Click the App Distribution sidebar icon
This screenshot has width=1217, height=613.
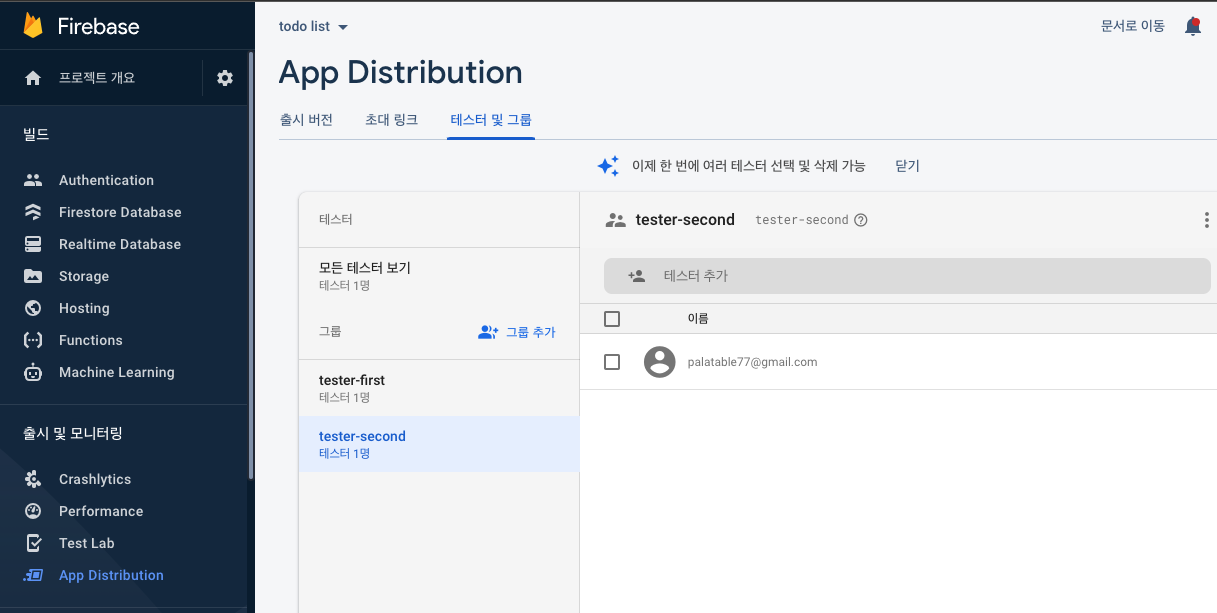pyautogui.click(x=33, y=575)
